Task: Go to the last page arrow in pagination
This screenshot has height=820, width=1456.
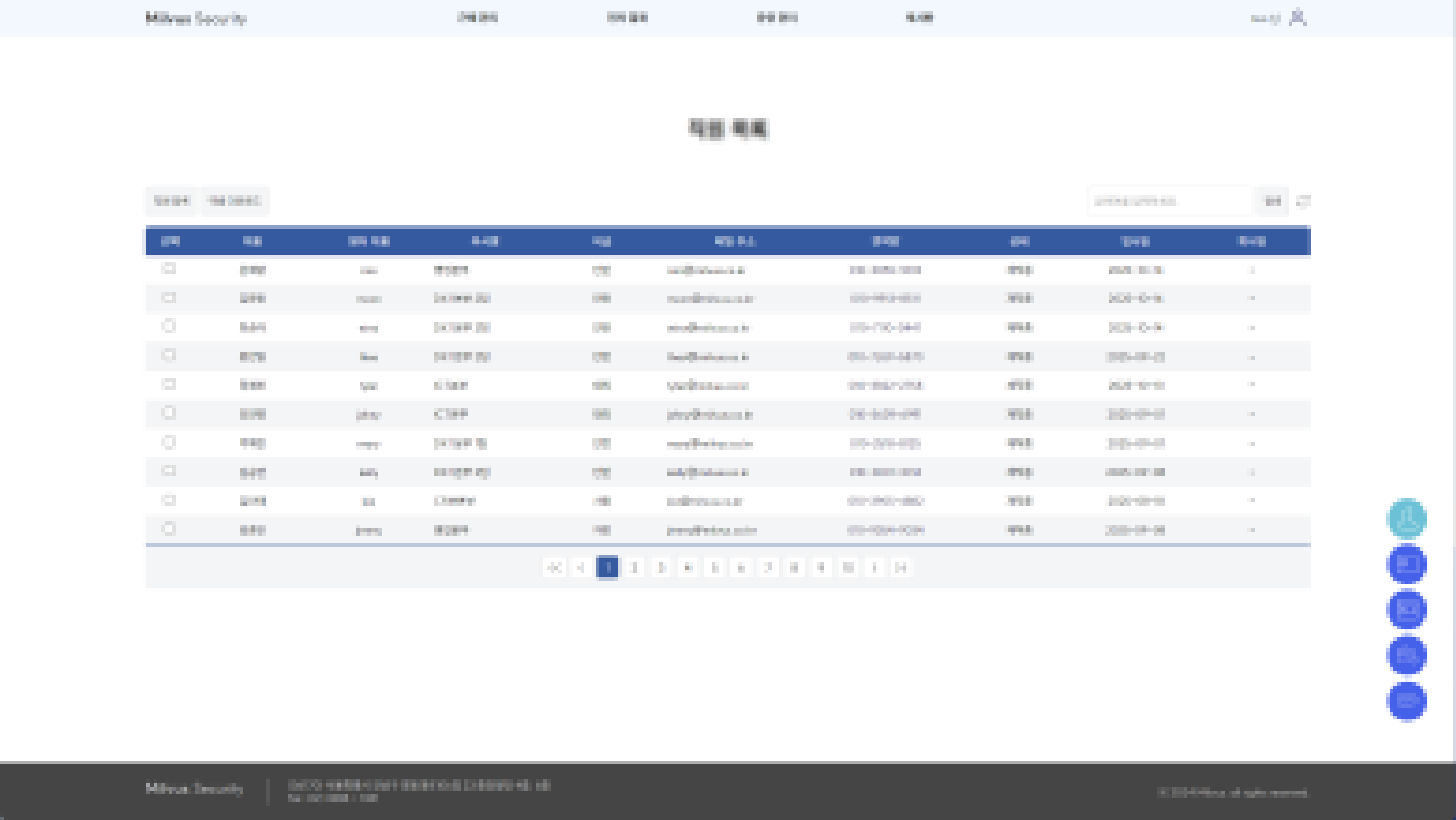Action: click(x=901, y=567)
